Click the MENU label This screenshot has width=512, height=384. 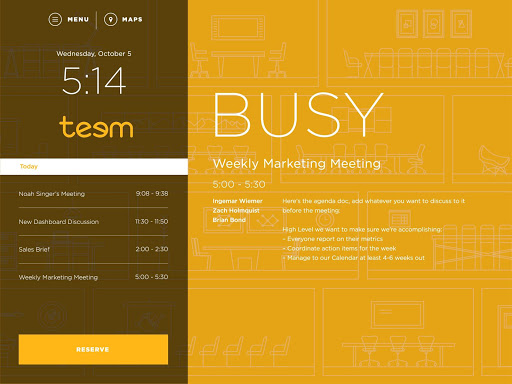(x=78, y=19)
